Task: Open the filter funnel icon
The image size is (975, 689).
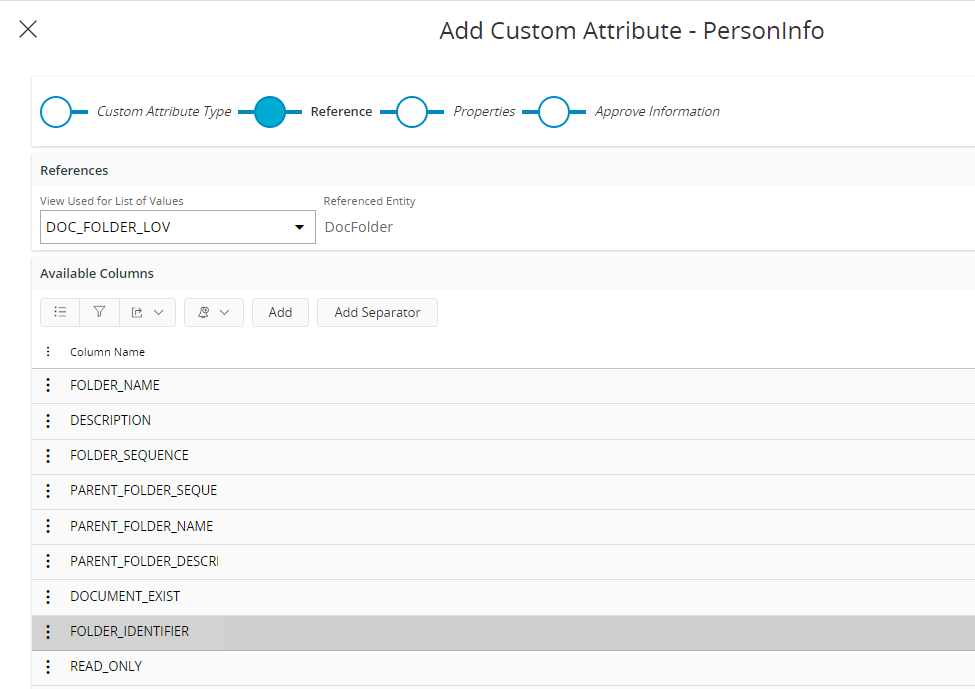Action: point(99,312)
